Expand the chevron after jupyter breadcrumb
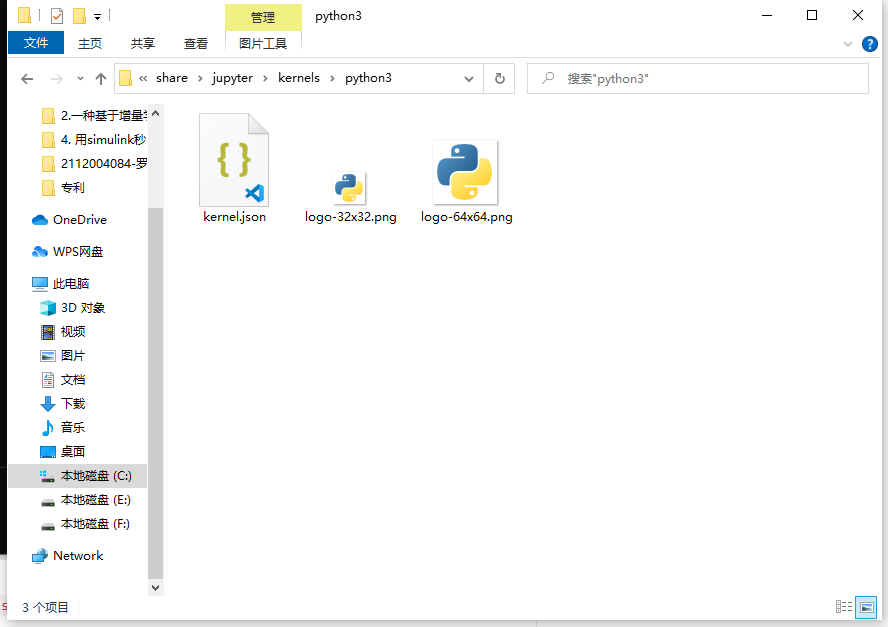 coord(265,79)
